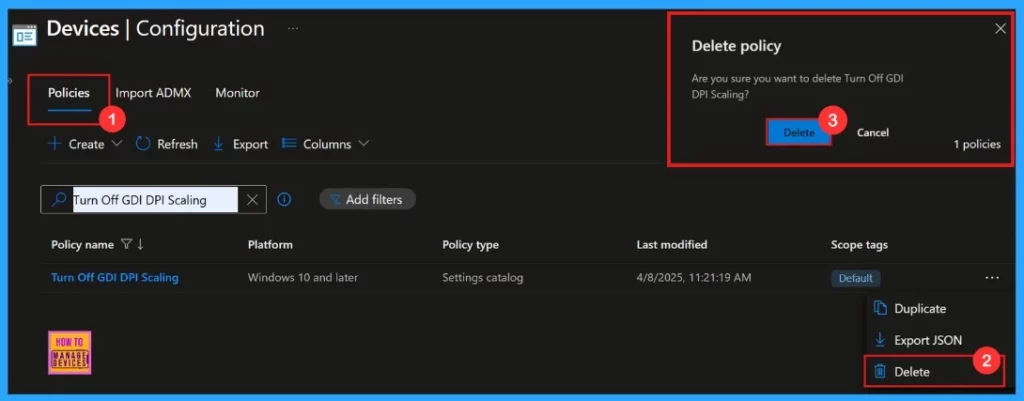The height and width of the screenshot is (401, 1024).
Task: Open Turn Off GDI DPI Scaling policy link
Action: pos(115,278)
